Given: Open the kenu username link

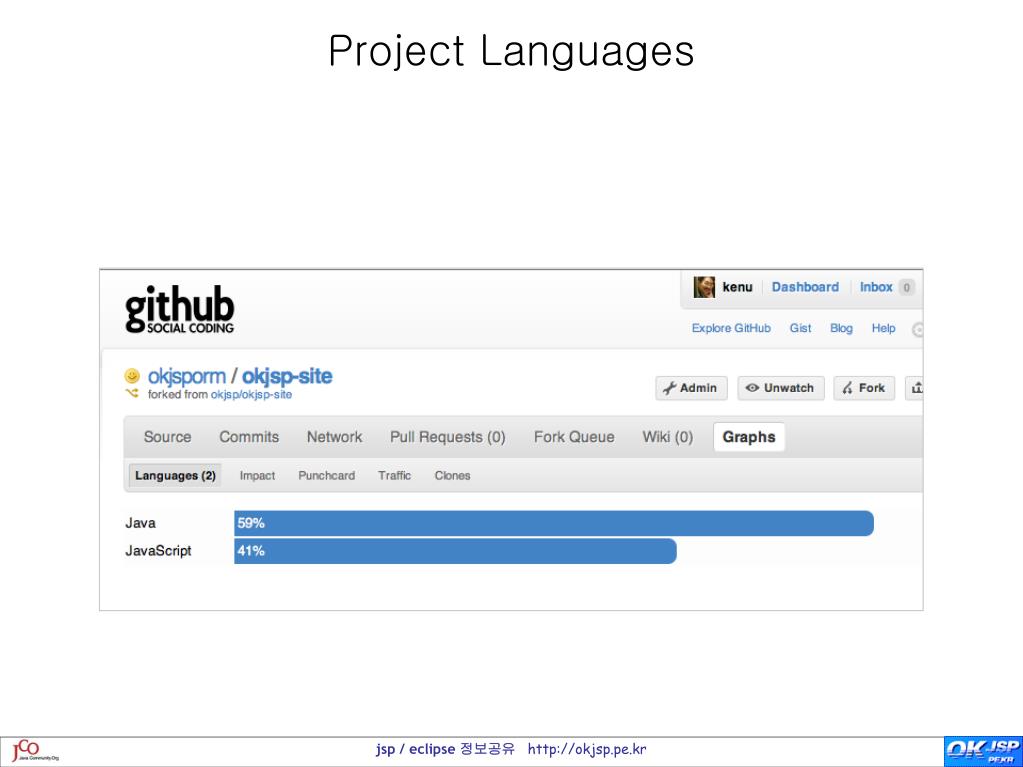Looking at the screenshot, I should coord(737,287).
